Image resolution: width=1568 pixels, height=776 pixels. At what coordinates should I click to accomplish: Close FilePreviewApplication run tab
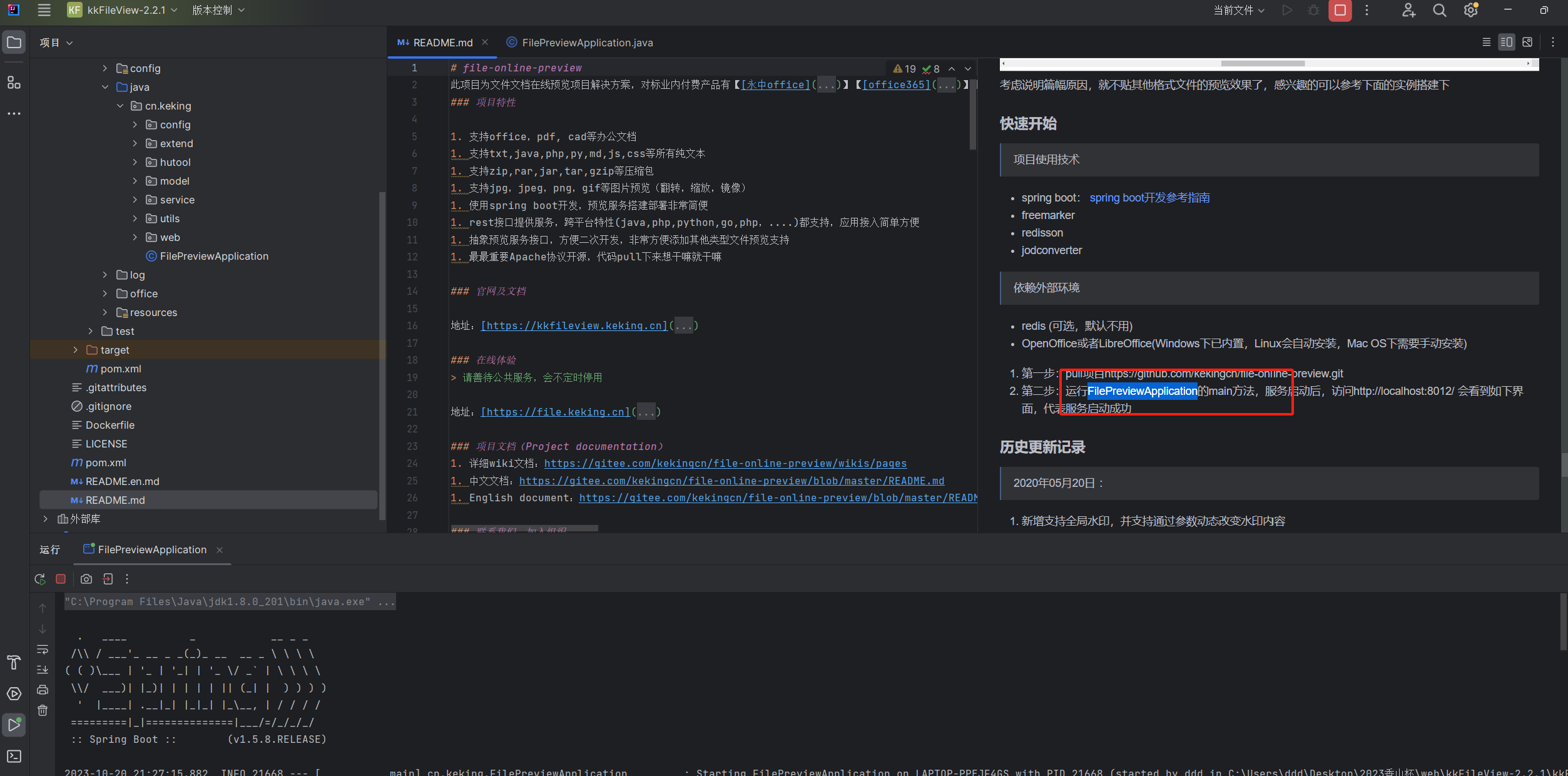point(220,550)
